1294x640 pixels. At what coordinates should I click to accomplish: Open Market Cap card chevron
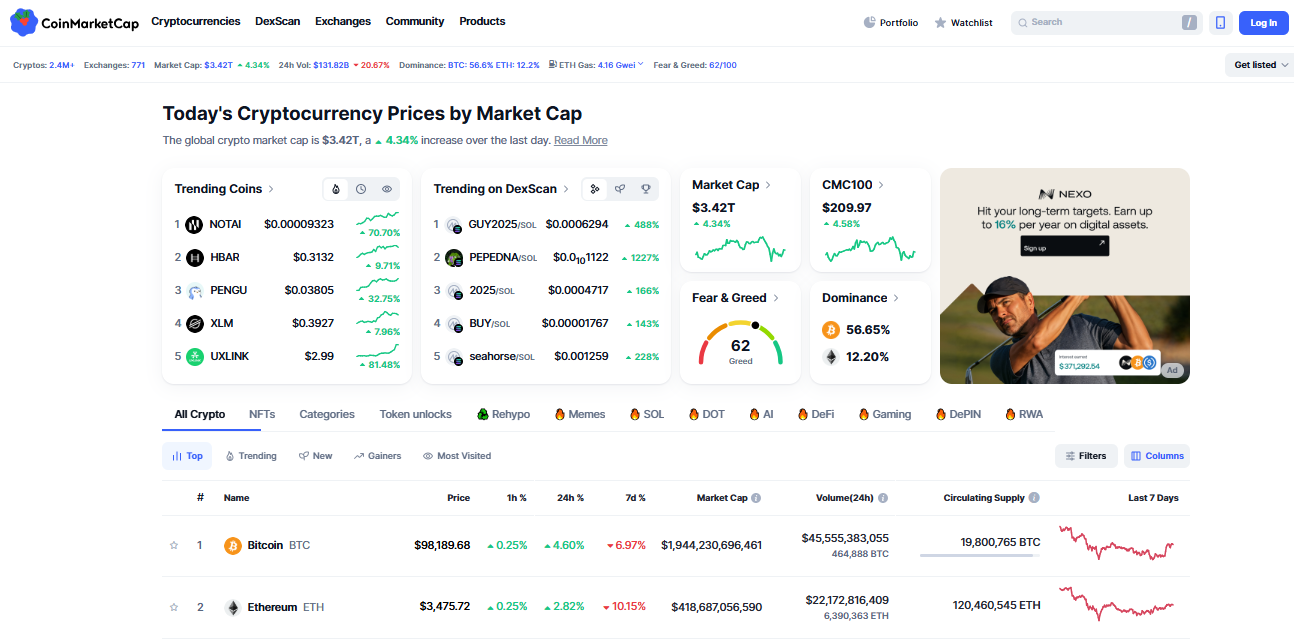pos(768,185)
